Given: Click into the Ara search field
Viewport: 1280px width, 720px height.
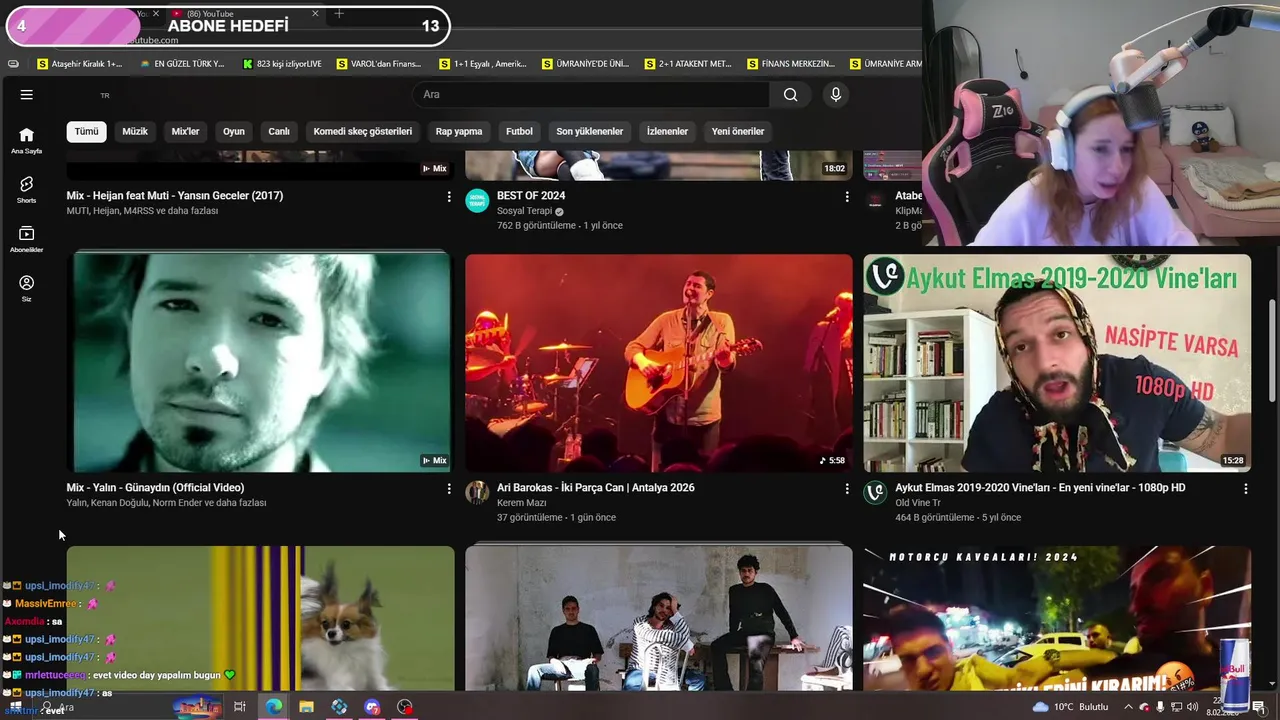Looking at the screenshot, I should tap(590, 95).
